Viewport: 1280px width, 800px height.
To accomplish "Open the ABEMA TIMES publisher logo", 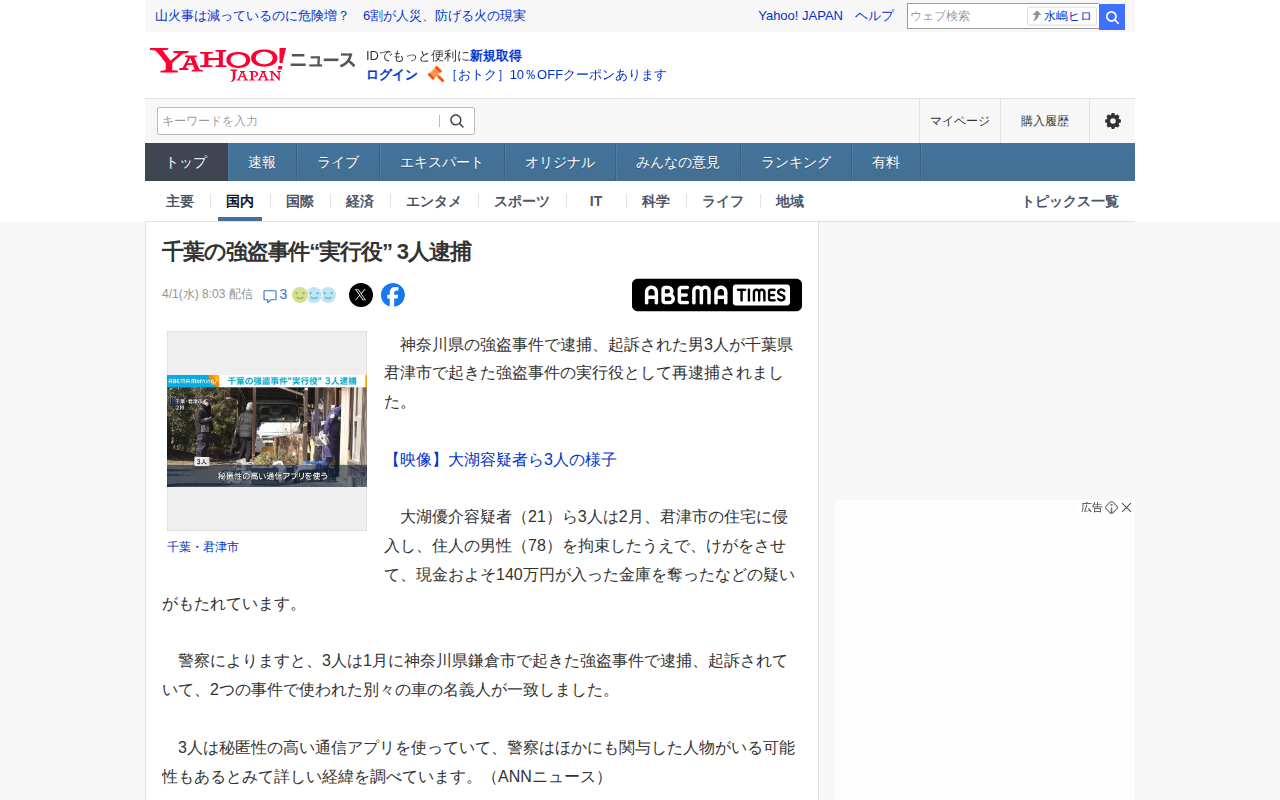I will click(717, 295).
